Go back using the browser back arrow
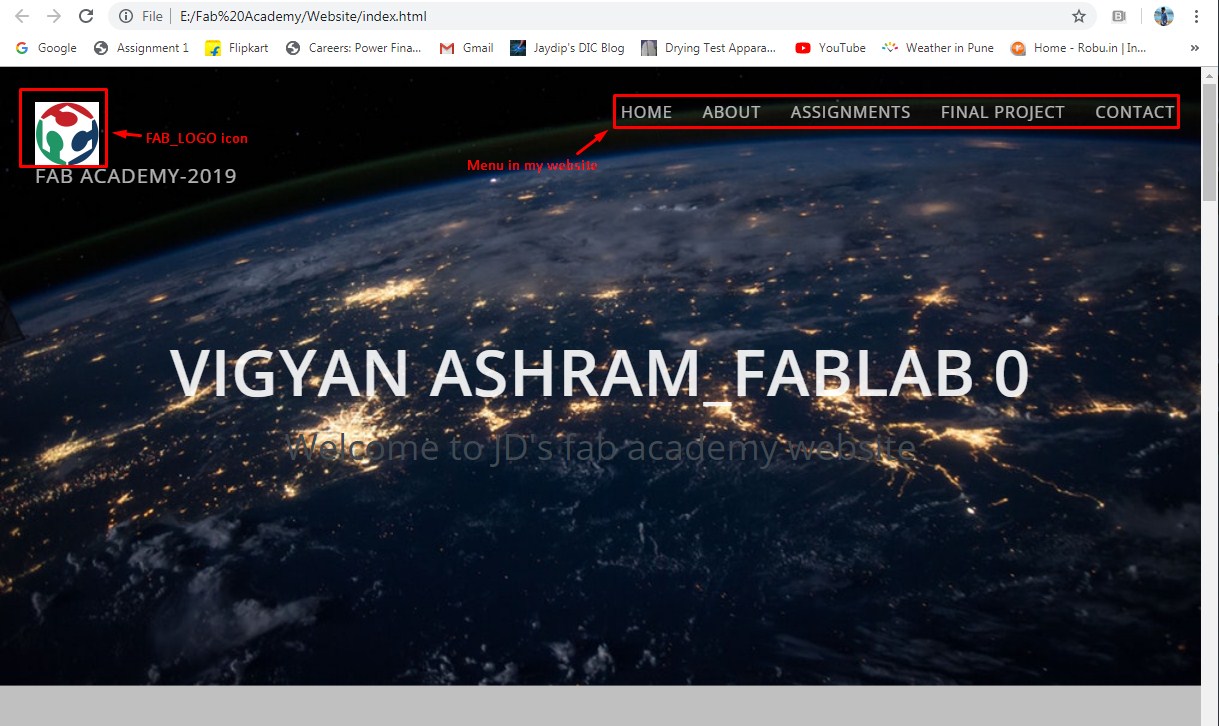Image resolution: width=1219 pixels, height=726 pixels. pos(22,16)
